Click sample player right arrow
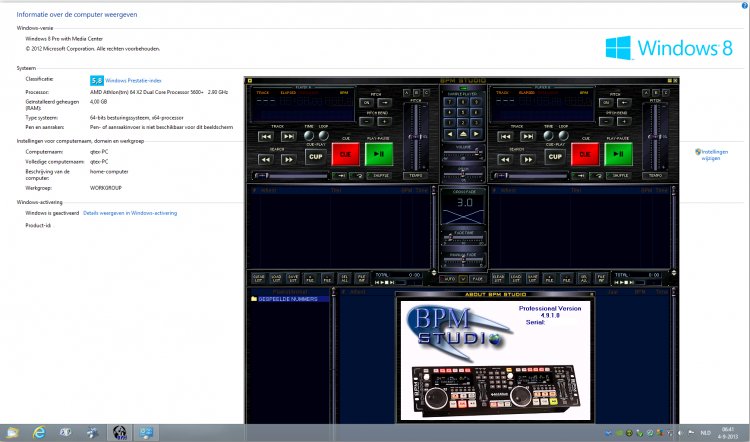This screenshot has width=750, height=442. point(475,134)
